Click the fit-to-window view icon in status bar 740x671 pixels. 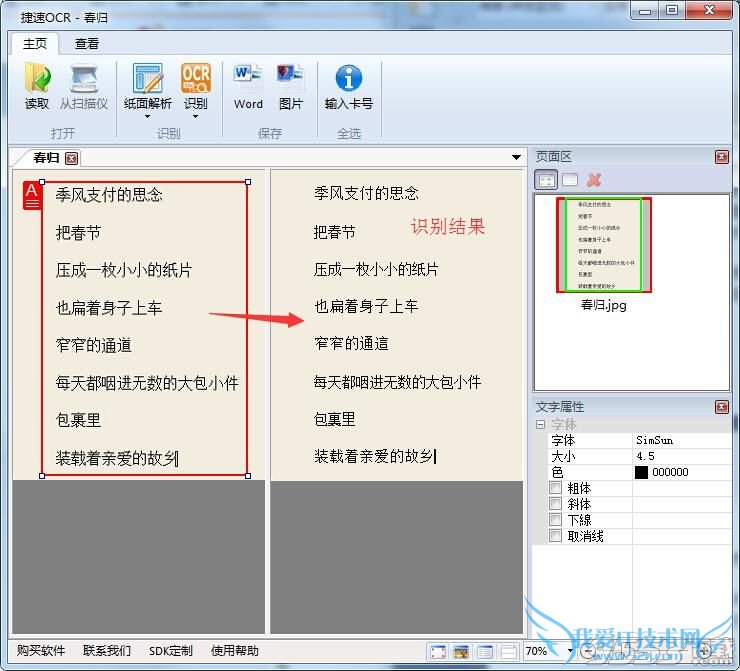click(x=438, y=652)
